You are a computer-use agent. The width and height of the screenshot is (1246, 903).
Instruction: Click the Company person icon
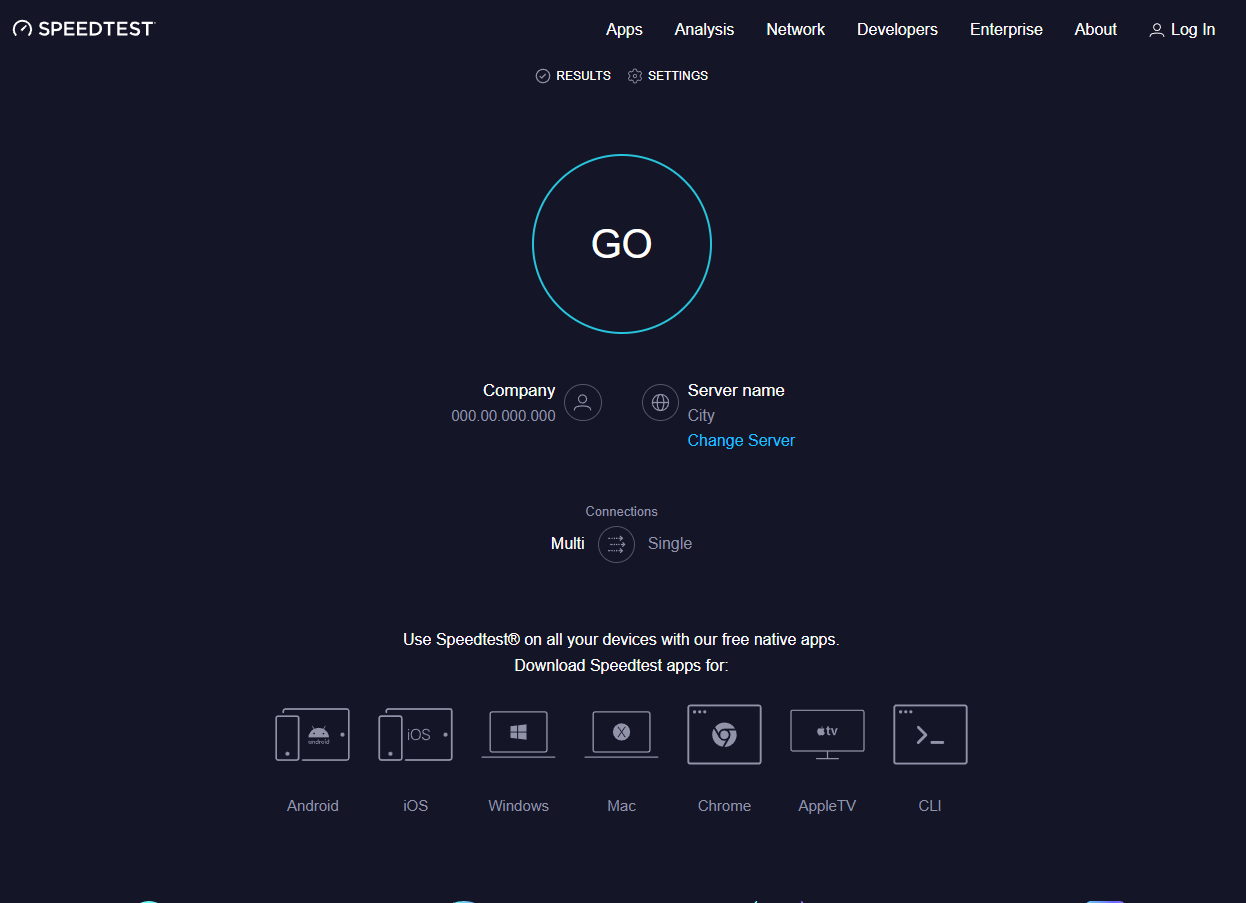coord(583,403)
